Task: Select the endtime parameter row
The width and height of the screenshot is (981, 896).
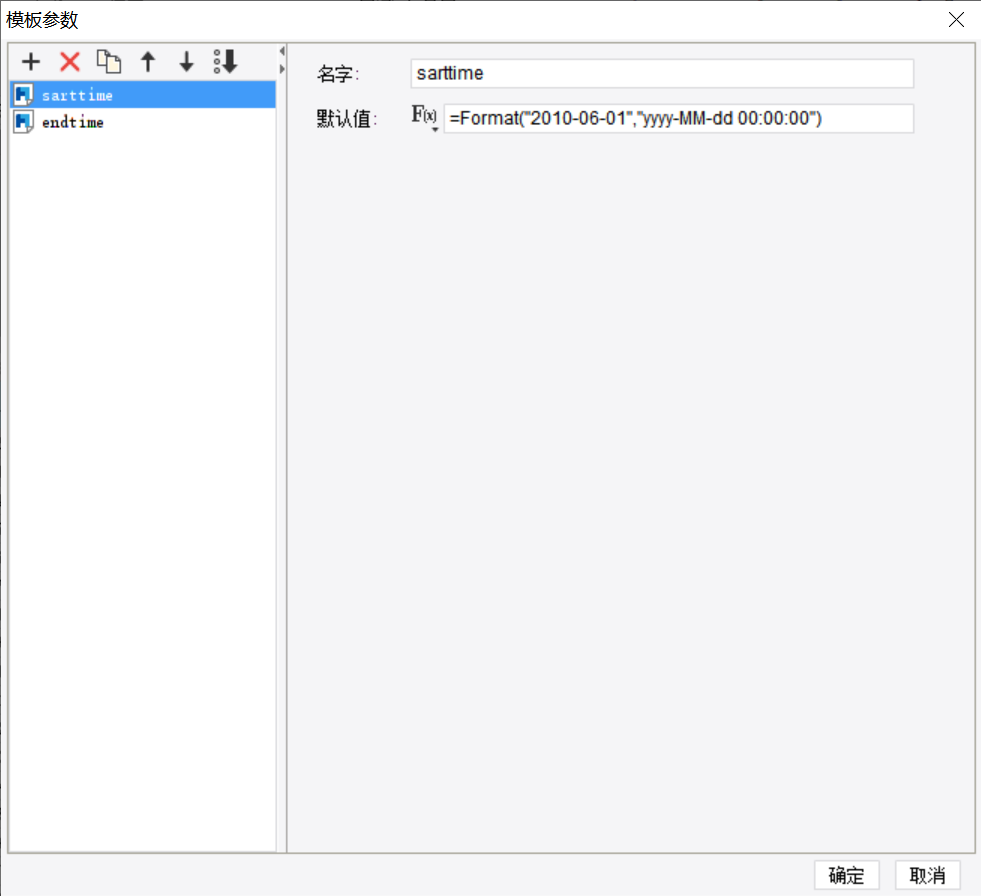Action: (x=143, y=122)
